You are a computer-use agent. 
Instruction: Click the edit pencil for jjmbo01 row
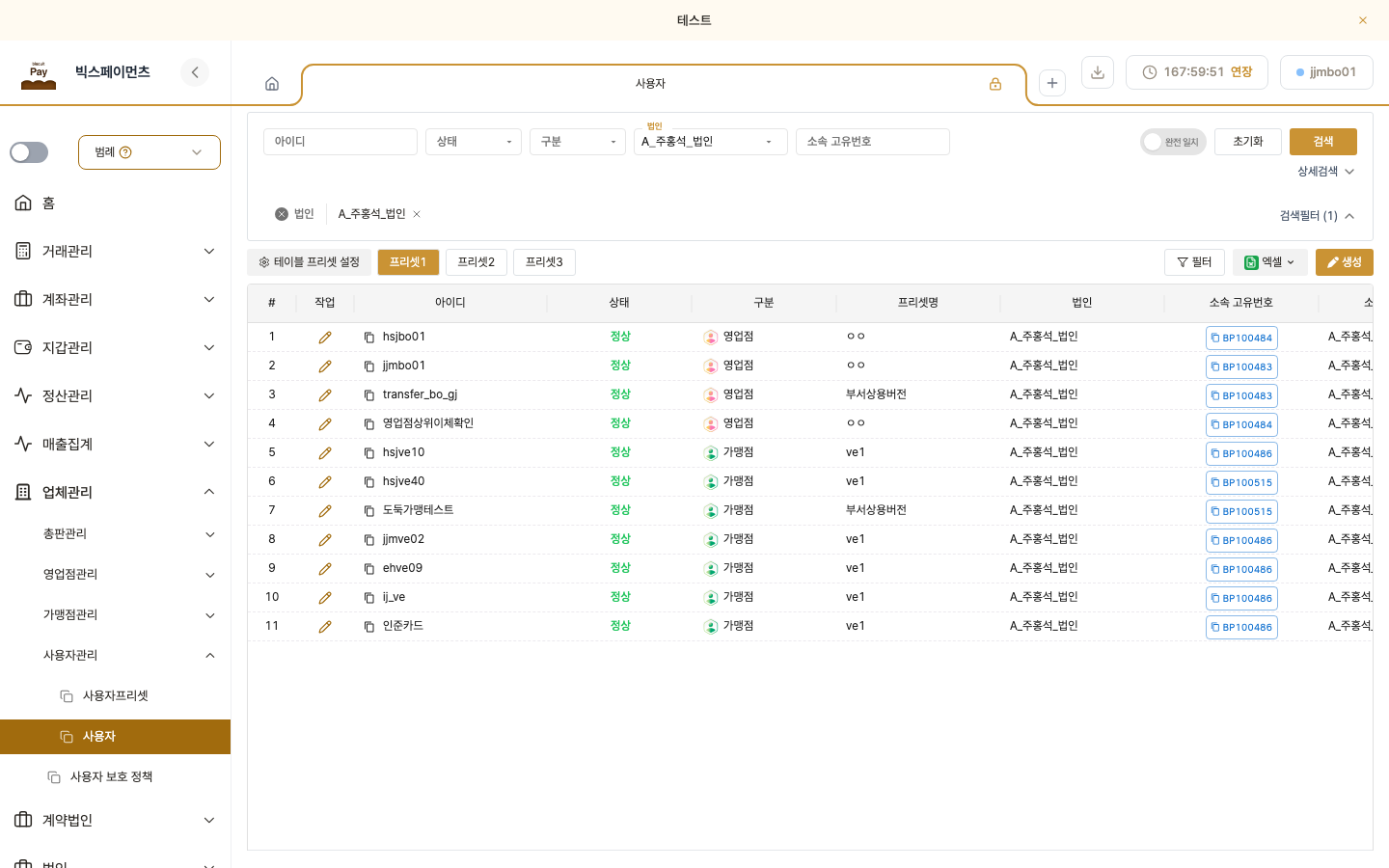pos(325,366)
